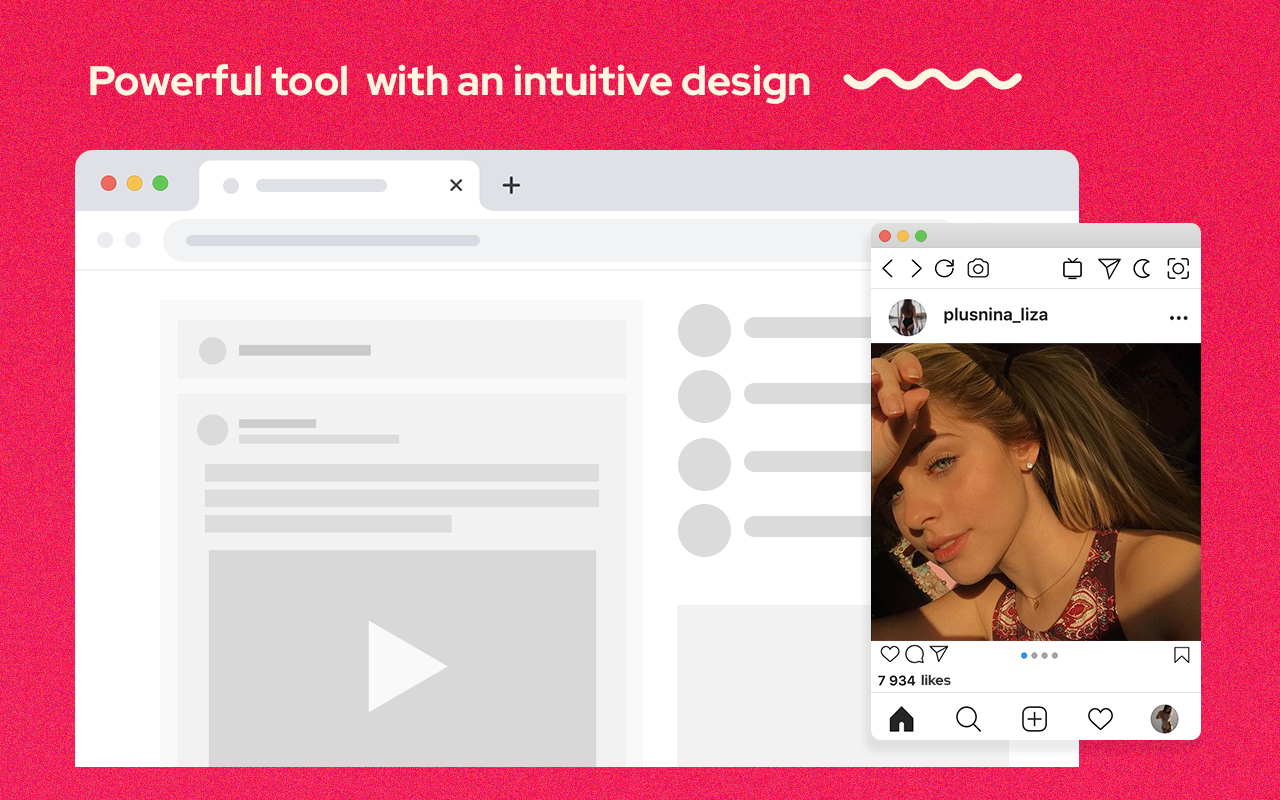
Task: Close the browser window with red button
Action: pos(108,183)
